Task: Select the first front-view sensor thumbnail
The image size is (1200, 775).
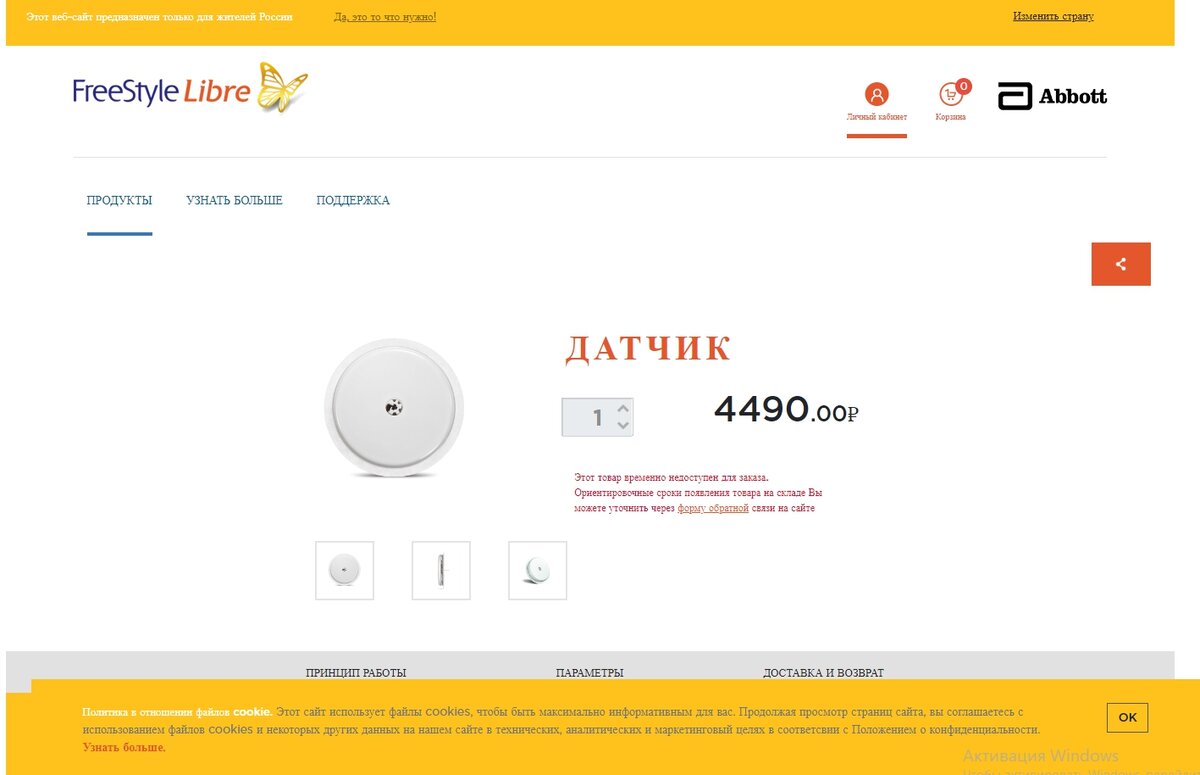Action: click(x=344, y=570)
